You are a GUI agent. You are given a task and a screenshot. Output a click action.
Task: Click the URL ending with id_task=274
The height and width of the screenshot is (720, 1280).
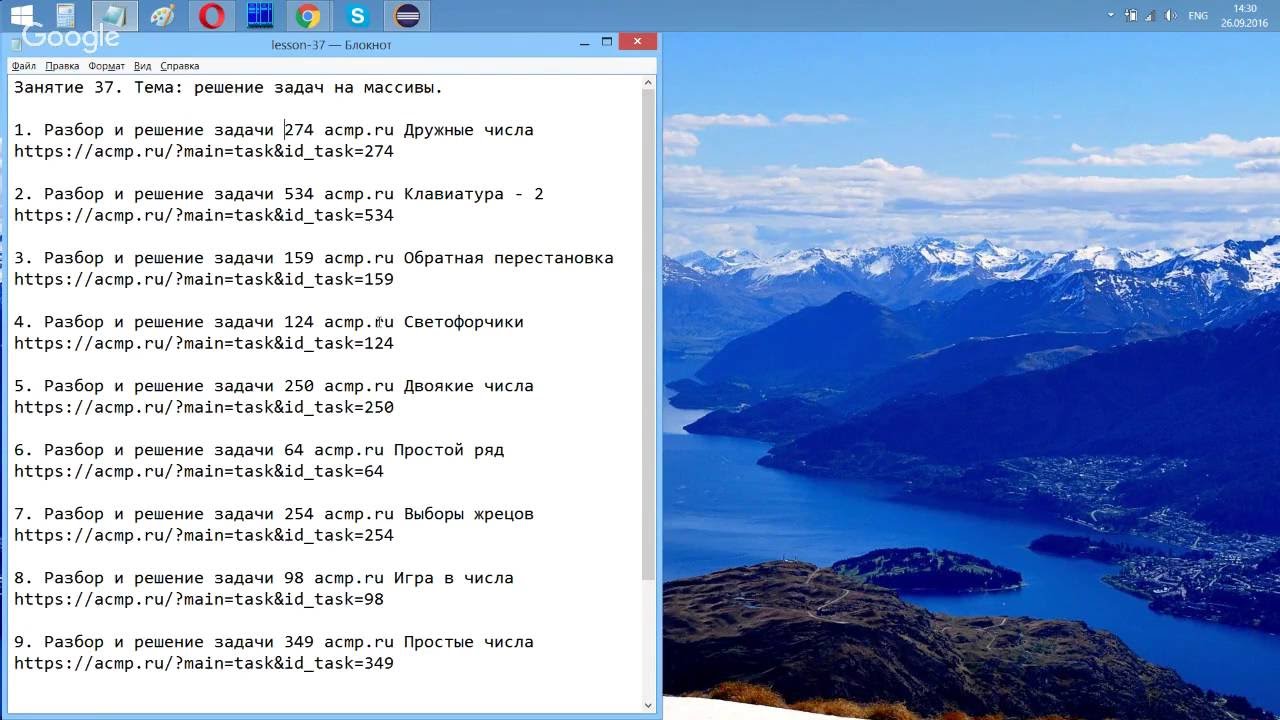[204, 152]
